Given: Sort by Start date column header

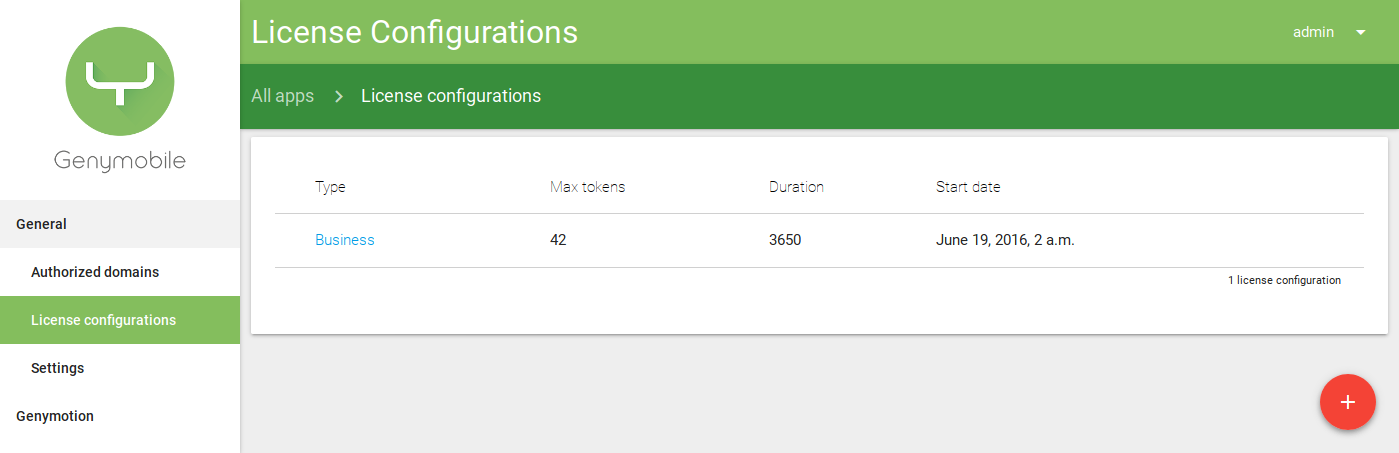Looking at the screenshot, I should pos(968,187).
